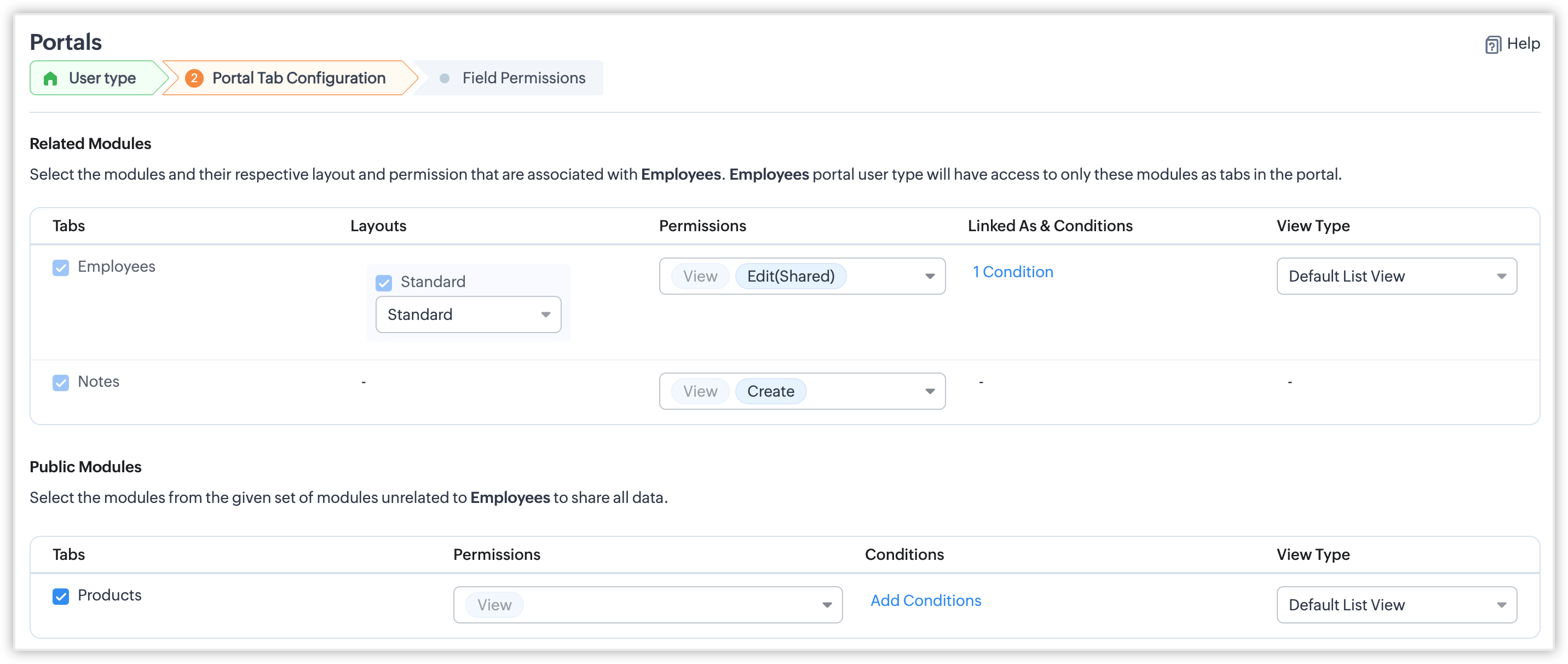Screen dimensions: 1568x664
Task: Click the gray dot beside Field Permissions
Action: [445, 78]
